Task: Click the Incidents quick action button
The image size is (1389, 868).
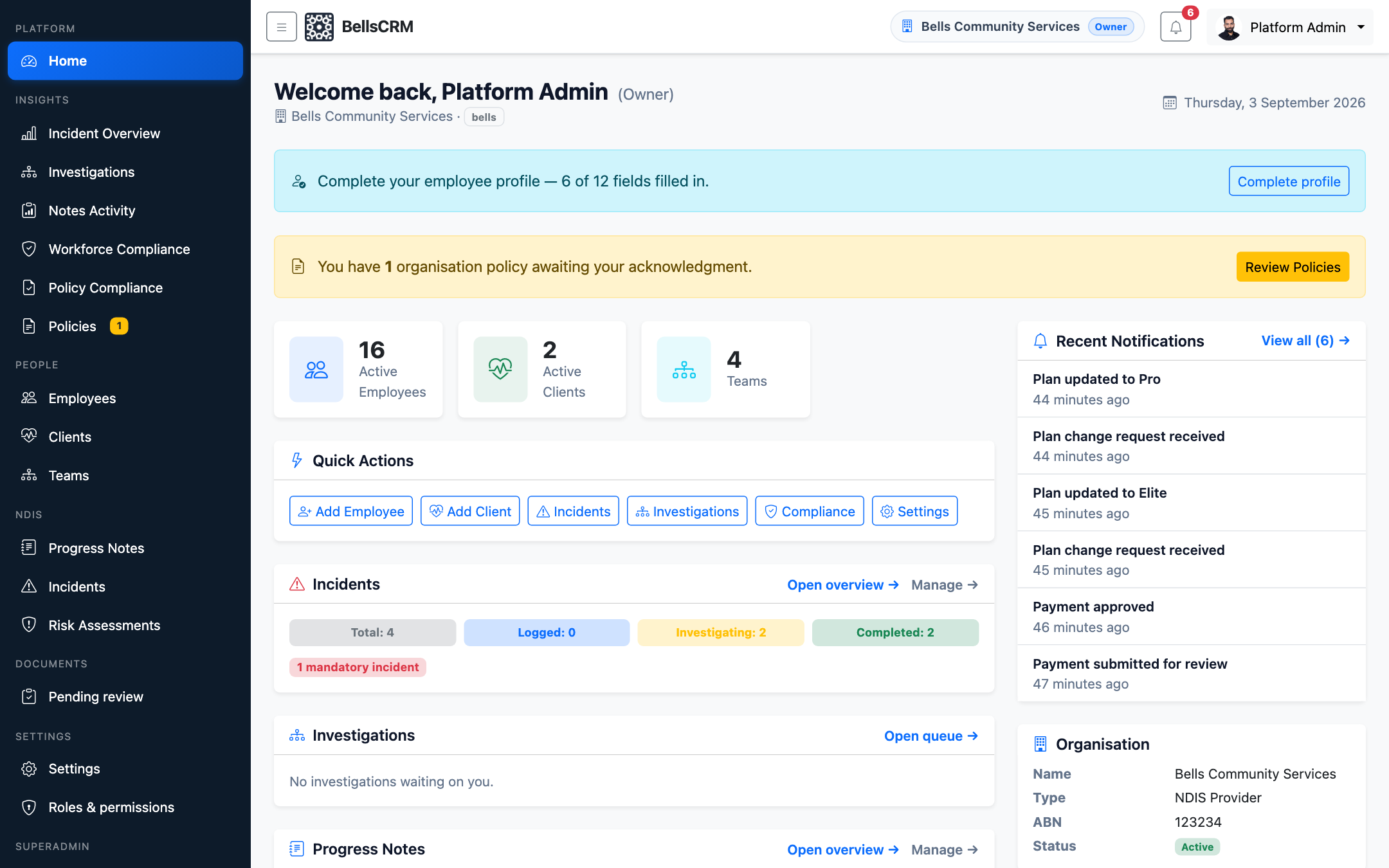Action: pos(574,511)
